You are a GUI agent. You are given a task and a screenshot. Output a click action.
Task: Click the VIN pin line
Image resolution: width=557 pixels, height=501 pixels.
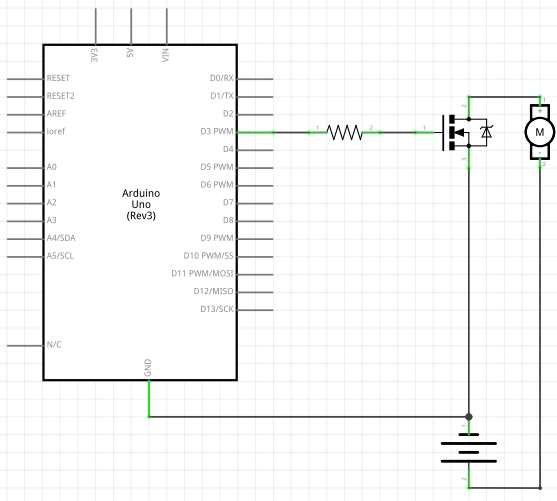click(167, 27)
